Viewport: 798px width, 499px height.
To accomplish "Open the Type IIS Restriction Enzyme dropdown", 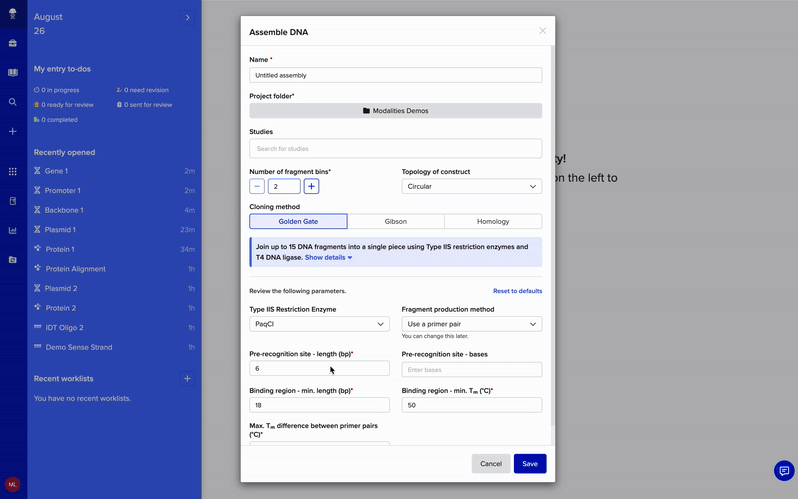I will [319, 324].
